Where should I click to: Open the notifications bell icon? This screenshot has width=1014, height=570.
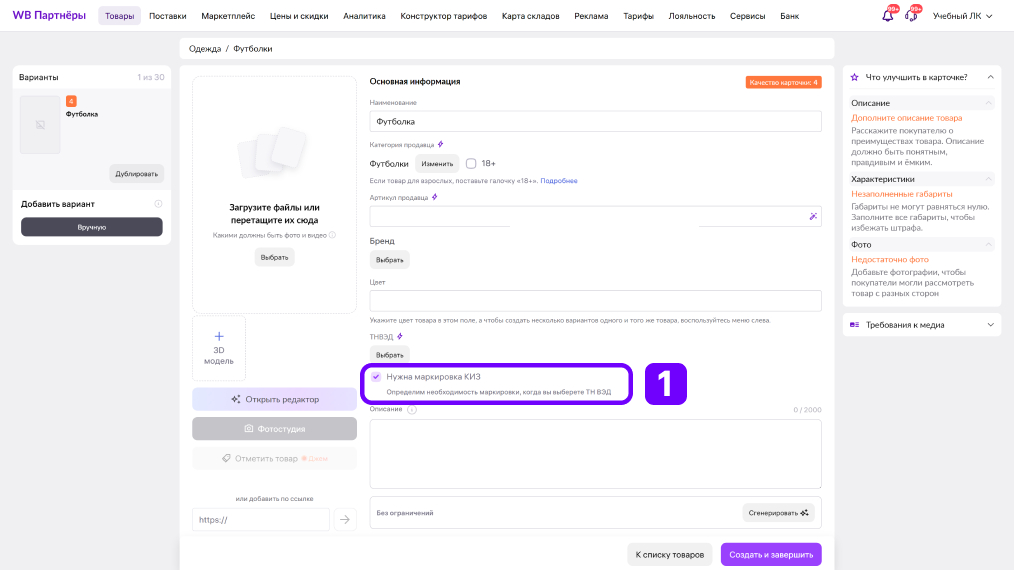pos(887,16)
